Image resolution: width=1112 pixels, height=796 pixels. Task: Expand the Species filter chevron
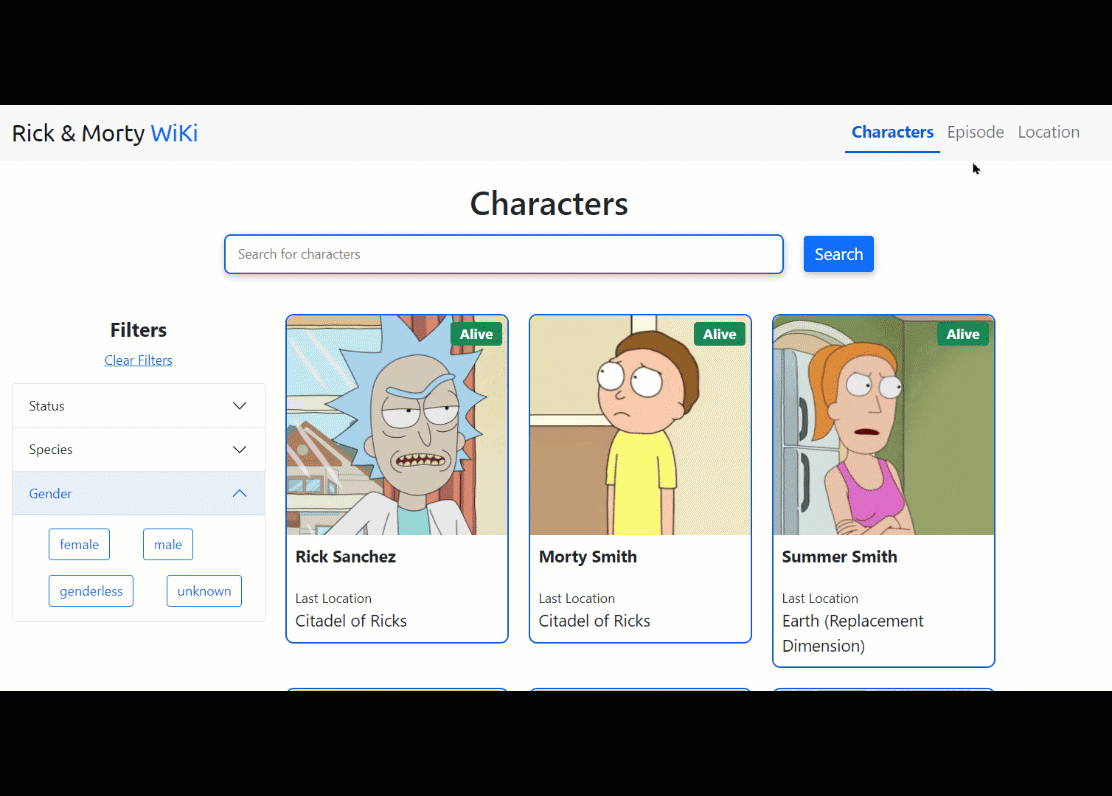point(240,450)
